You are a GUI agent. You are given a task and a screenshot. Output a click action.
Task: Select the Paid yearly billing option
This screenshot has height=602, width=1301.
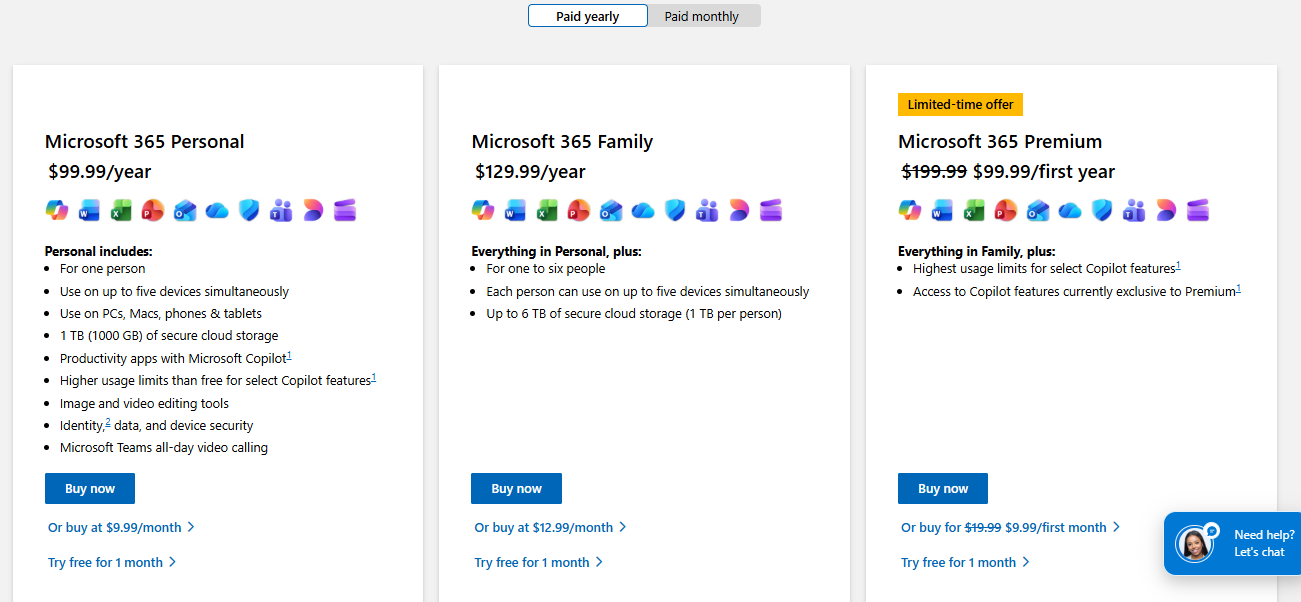pos(588,16)
